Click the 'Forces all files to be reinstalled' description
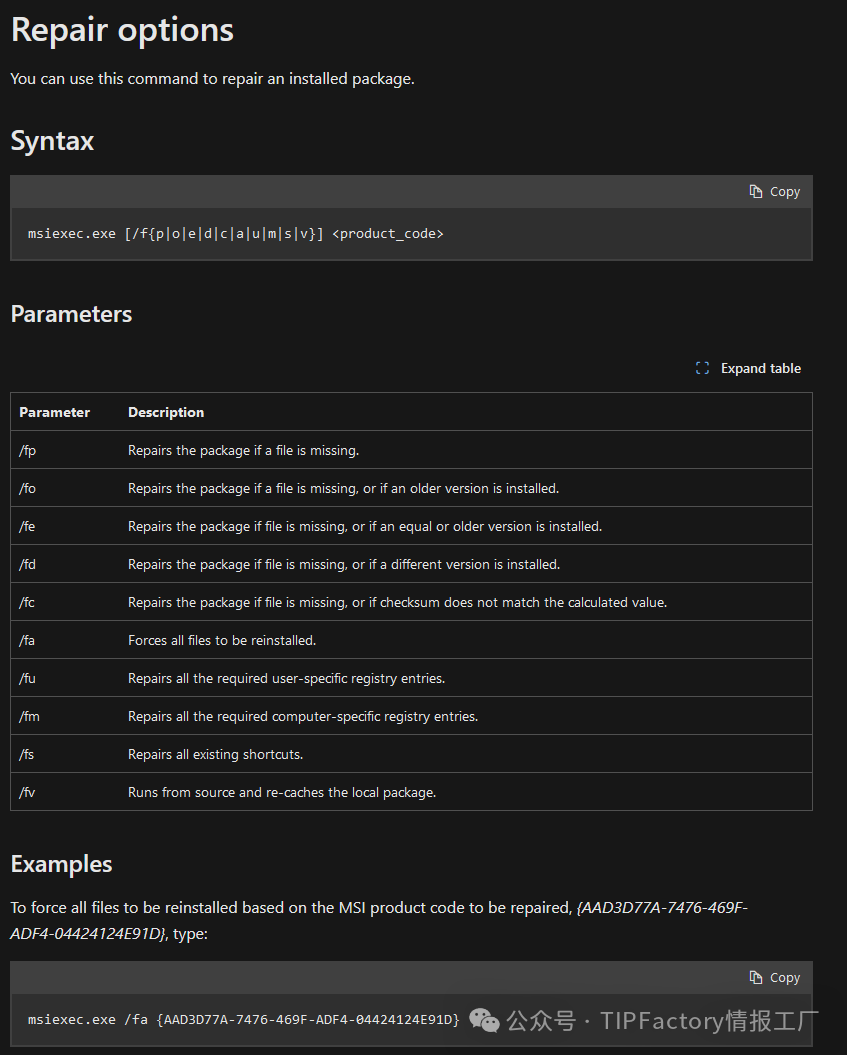The height and width of the screenshot is (1055, 847). pyautogui.click(x=222, y=640)
